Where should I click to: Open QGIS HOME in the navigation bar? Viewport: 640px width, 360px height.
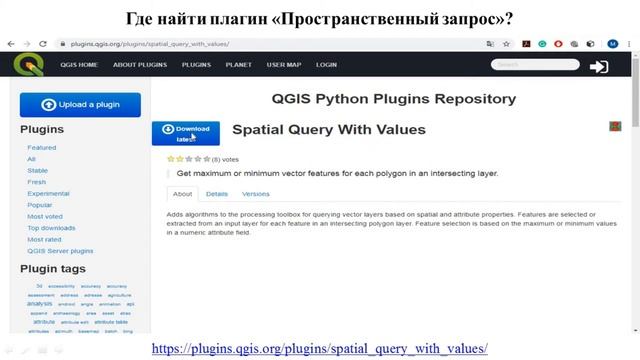[79, 64]
